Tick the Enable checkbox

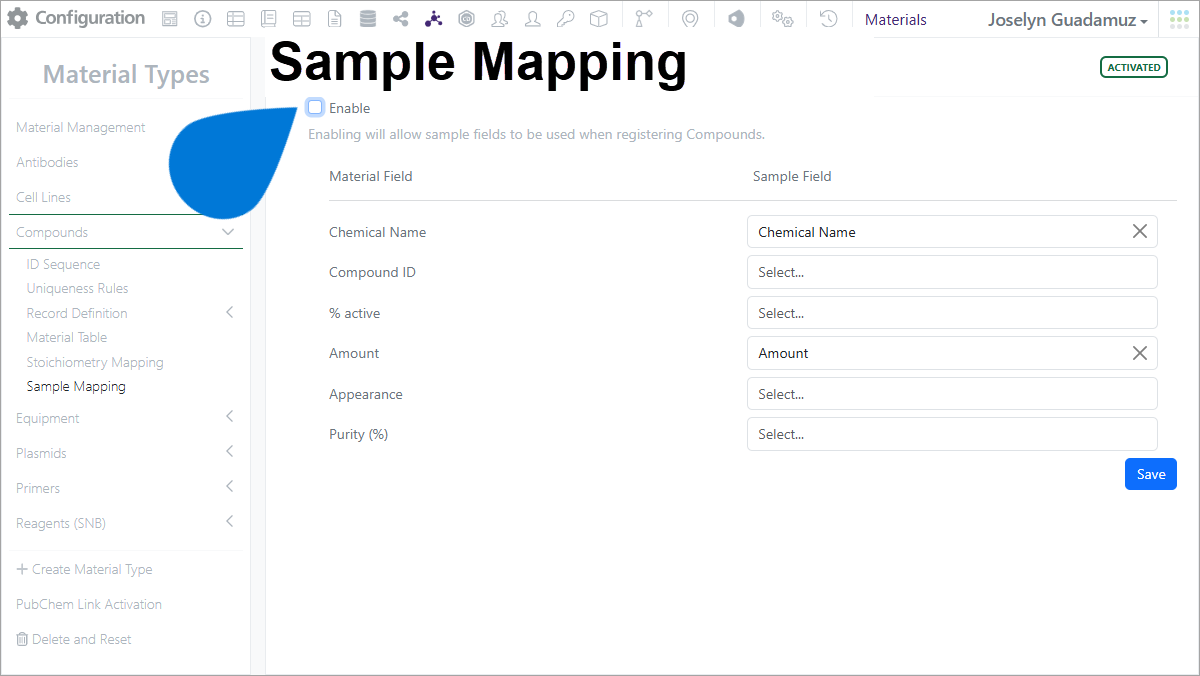point(316,107)
